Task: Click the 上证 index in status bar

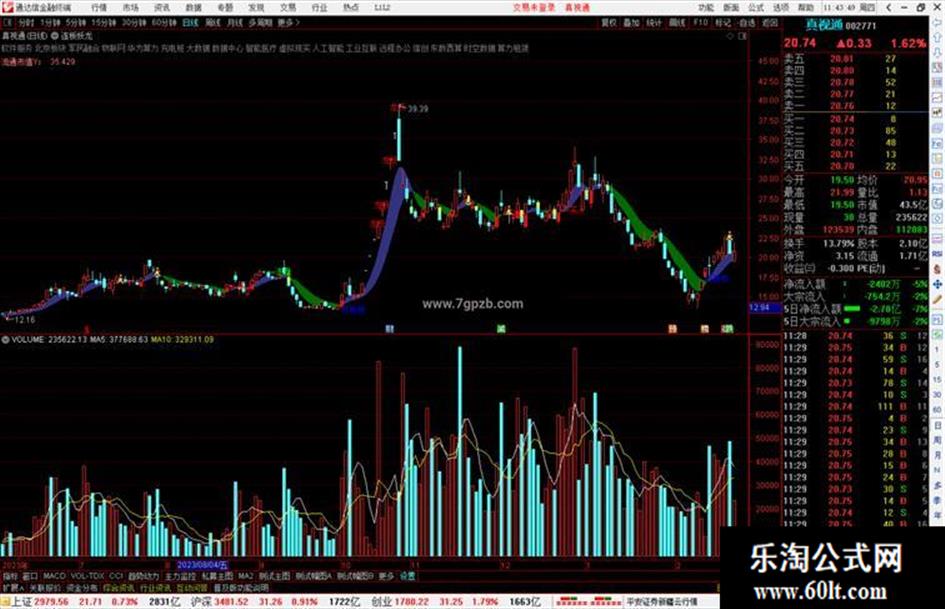Action: (22, 602)
